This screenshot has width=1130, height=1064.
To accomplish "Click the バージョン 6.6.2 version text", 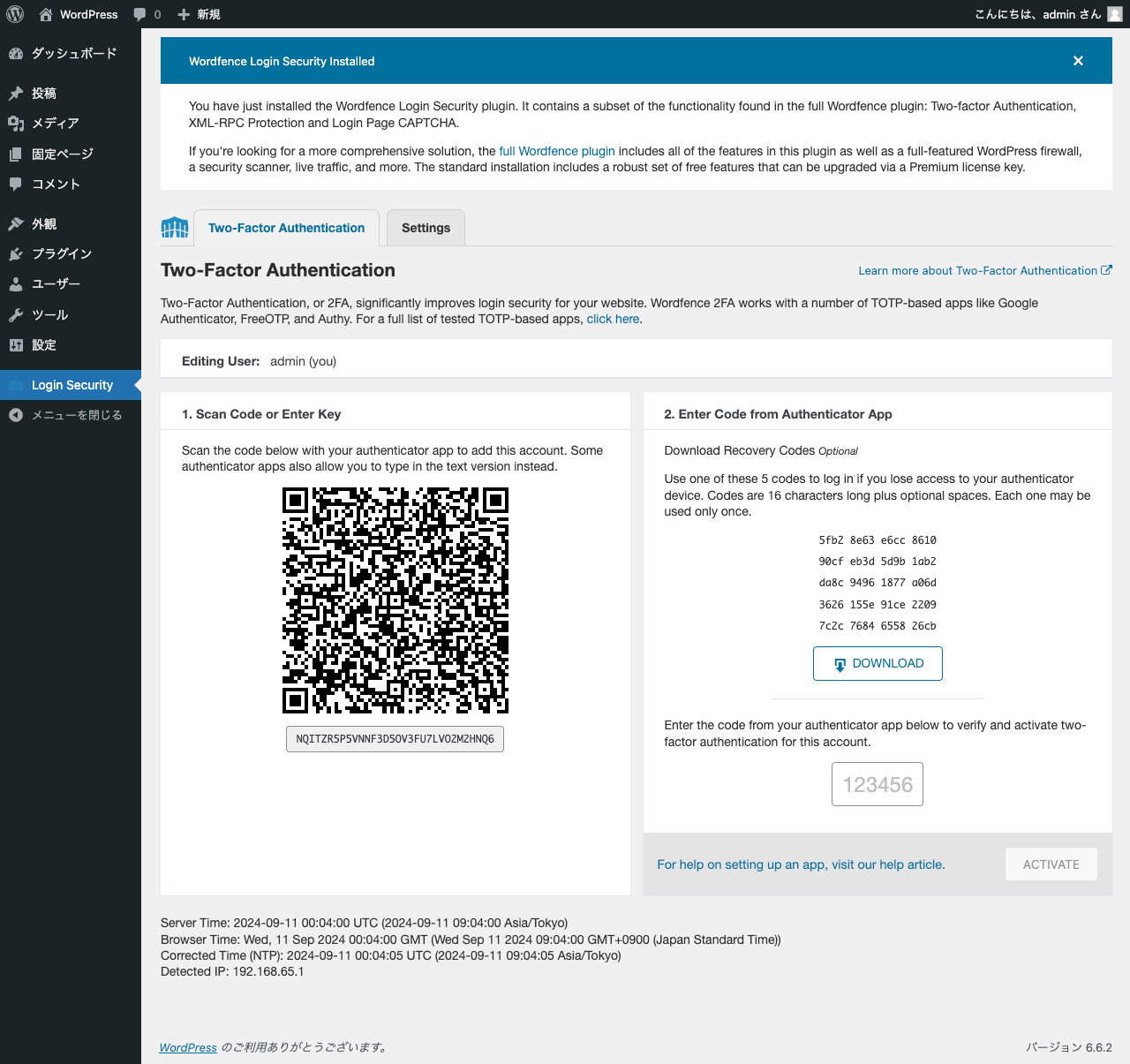I will 1069,1047.
